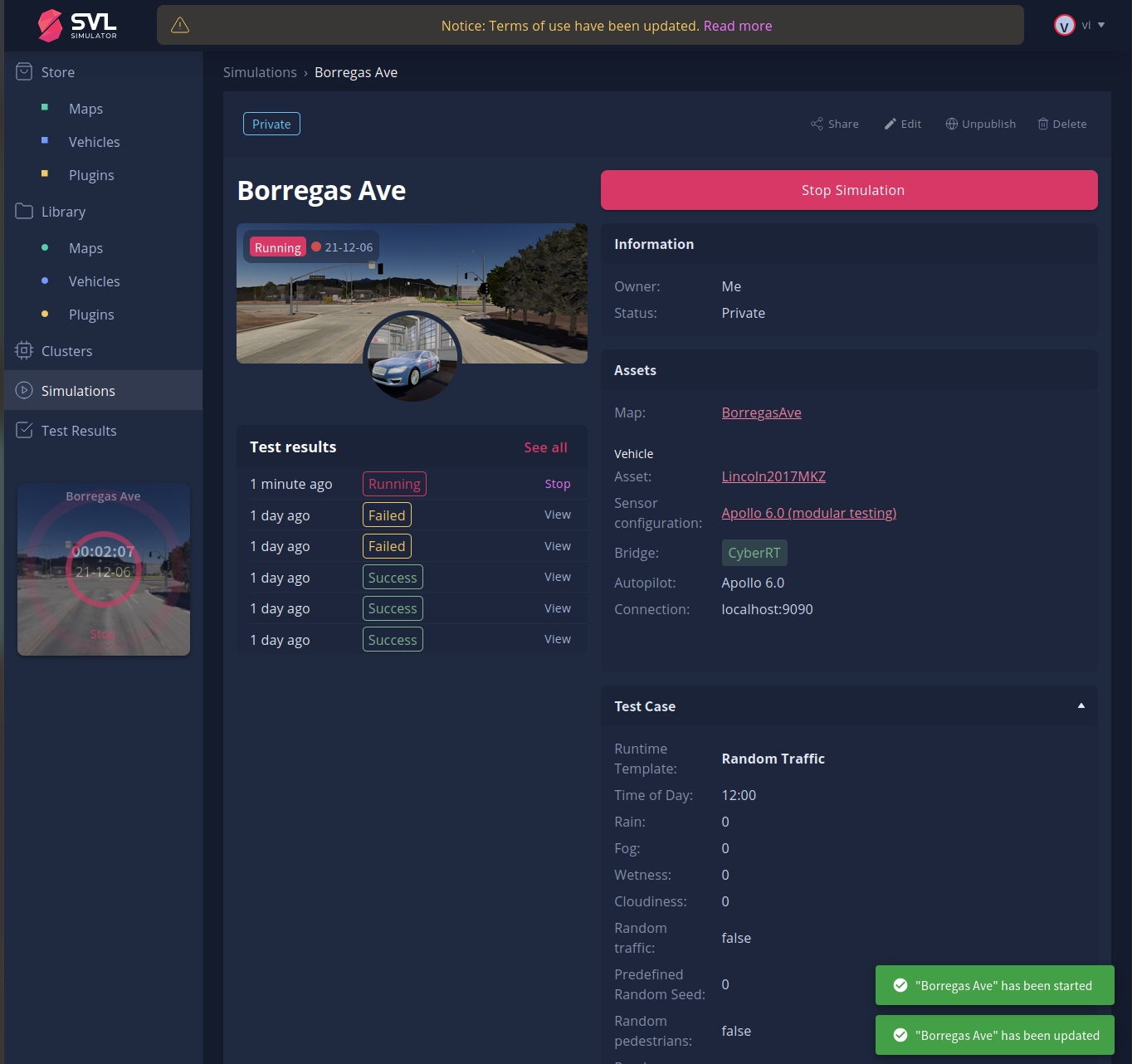
Task: Open Store Plugins in sidebar
Action: (x=91, y=175)
